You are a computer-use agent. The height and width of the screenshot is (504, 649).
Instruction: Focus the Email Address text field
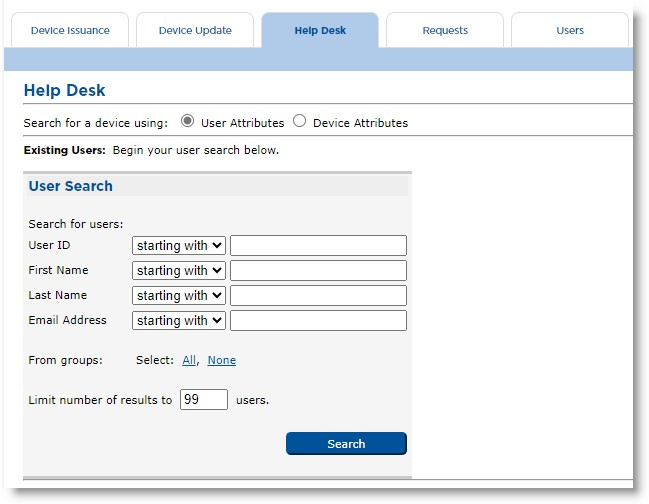[318, 321]
